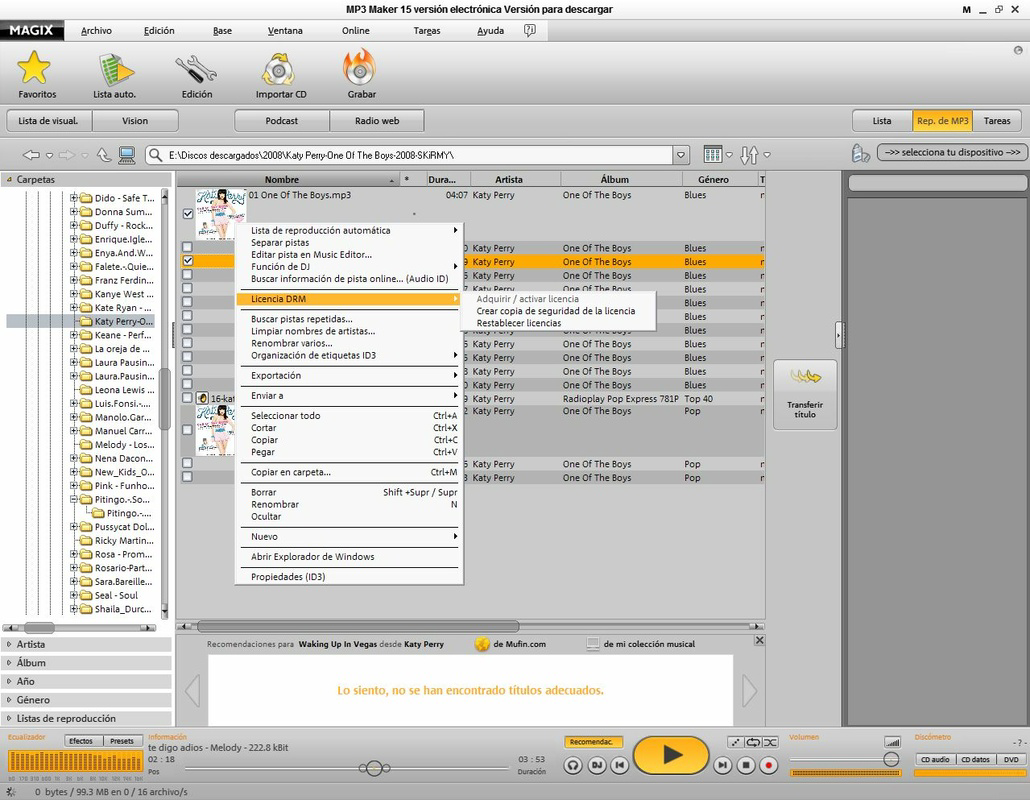The height and width of the screenshot is (800, 1030).
Task: Choose Restablecer licencias from submenu
Action: (519, 322)
